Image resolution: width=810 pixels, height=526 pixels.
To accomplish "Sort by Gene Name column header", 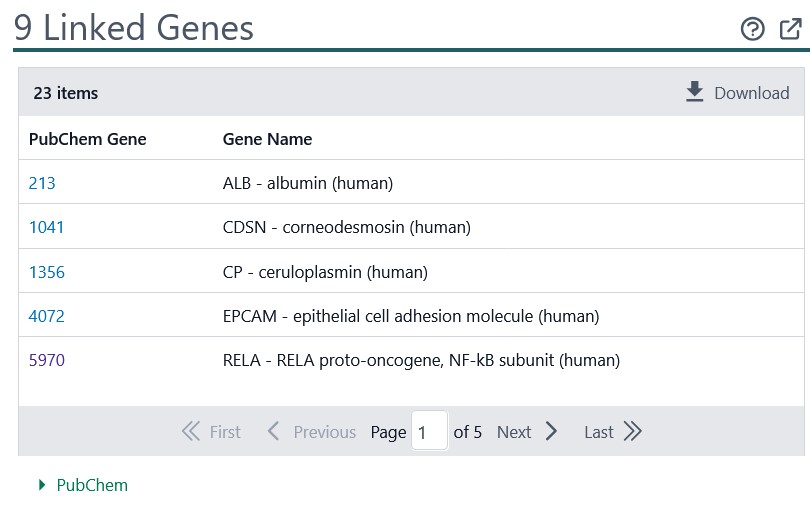I will (x=267, y=139).
